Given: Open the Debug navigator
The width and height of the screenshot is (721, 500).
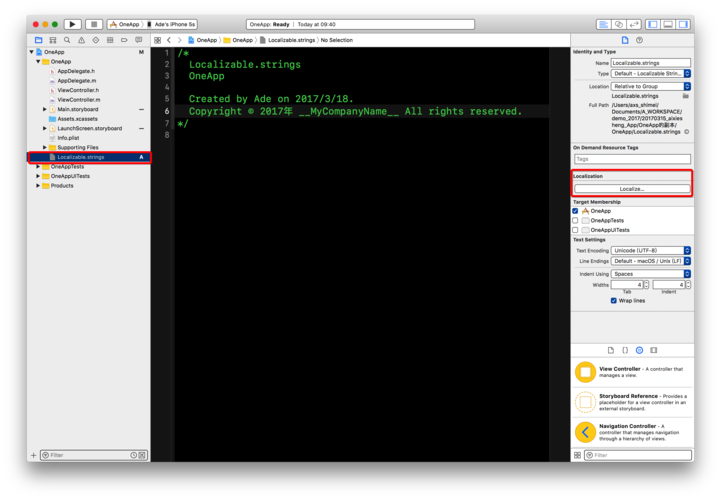Looking at the screenshot, I should pyautogui.click(x=110, y=40).
